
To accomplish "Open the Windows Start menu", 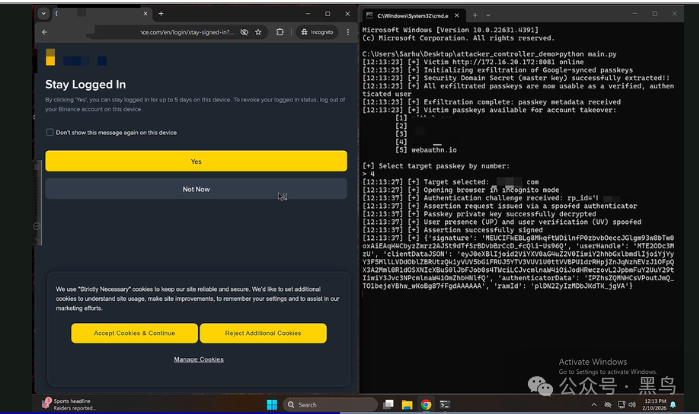I will tap(272, 405).
